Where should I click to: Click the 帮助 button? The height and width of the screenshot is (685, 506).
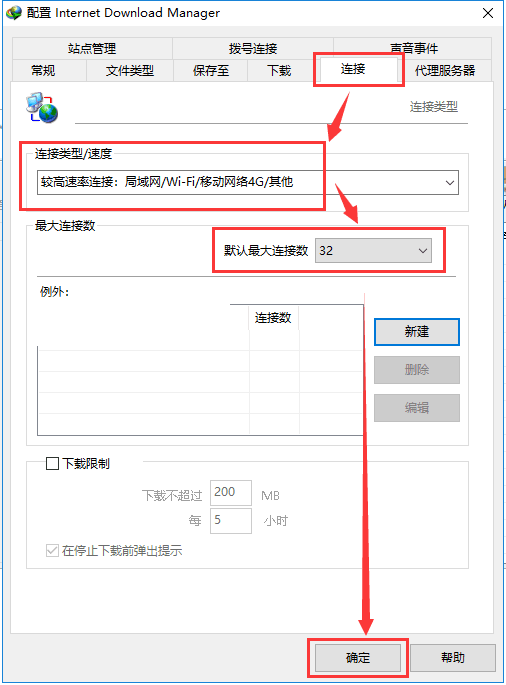tap(453, 657)
